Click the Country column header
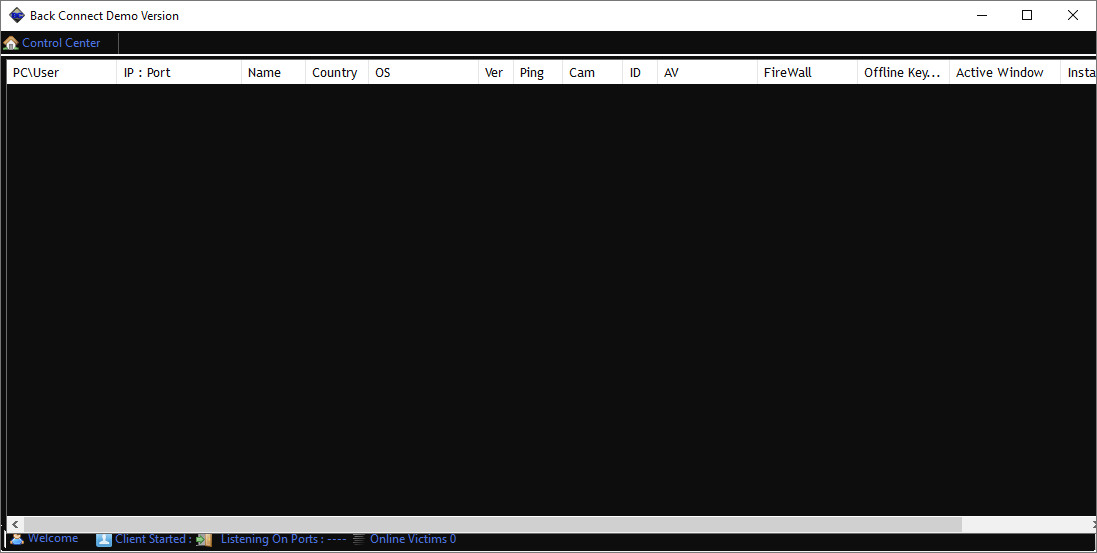 coord(335,72)
